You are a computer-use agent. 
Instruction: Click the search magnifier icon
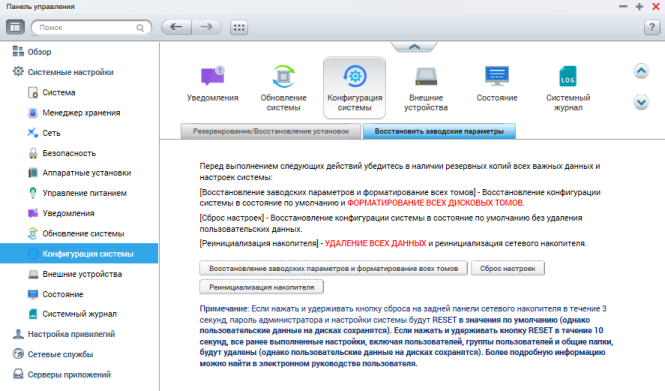(140, 28)
